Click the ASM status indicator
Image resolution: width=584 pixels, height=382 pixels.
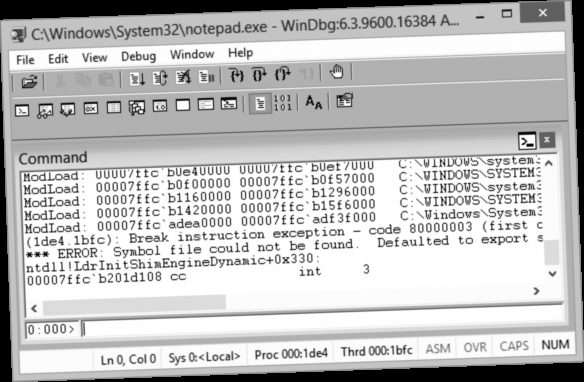438,348
